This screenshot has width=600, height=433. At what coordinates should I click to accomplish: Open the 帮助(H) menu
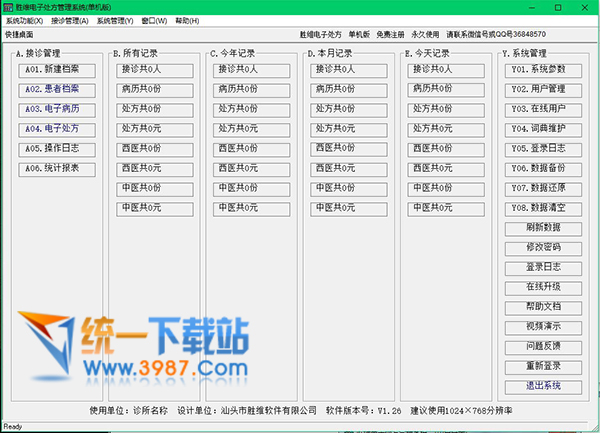pos(186,20)
